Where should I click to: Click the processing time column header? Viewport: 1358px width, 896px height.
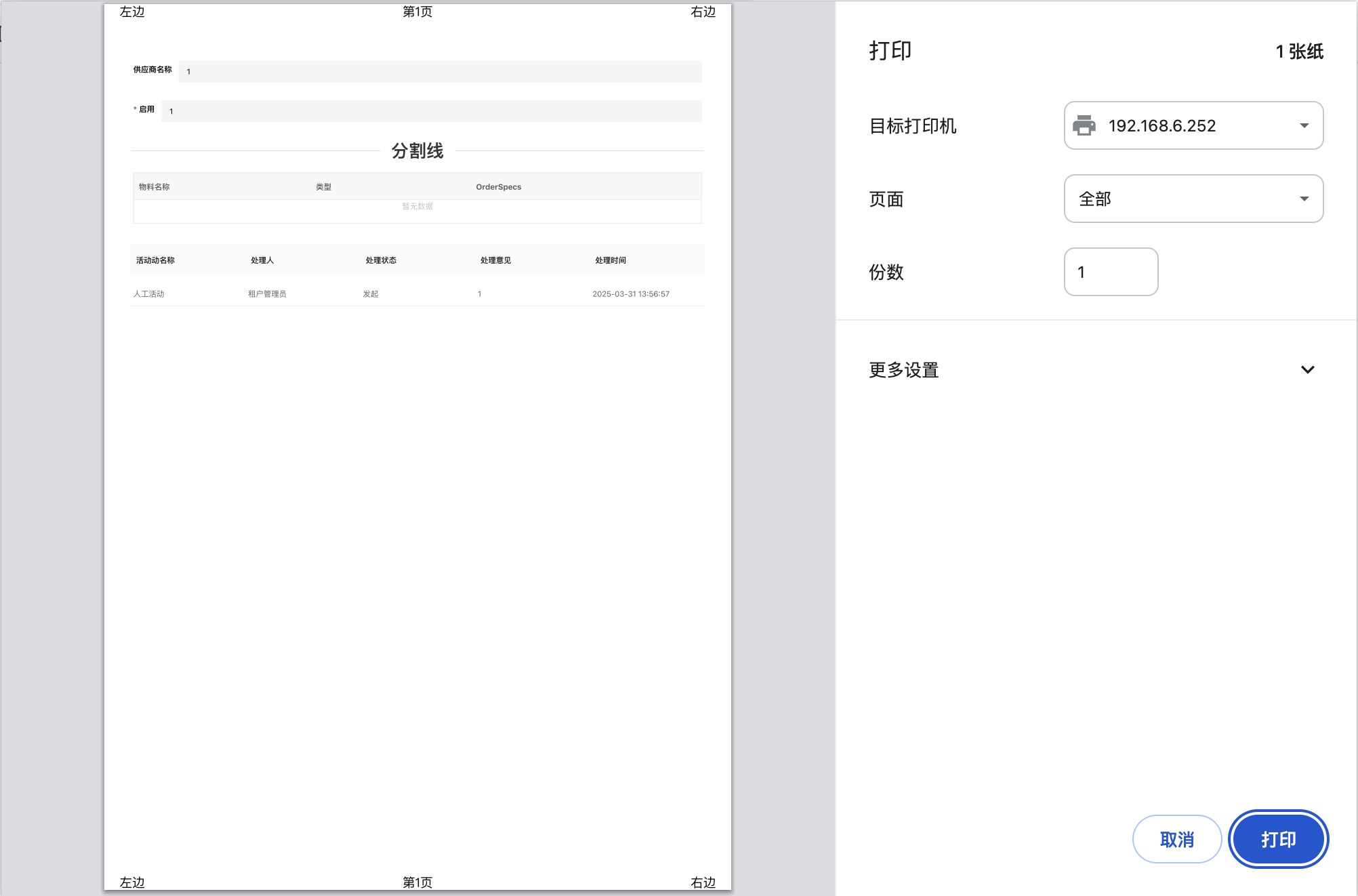[610, 260]
